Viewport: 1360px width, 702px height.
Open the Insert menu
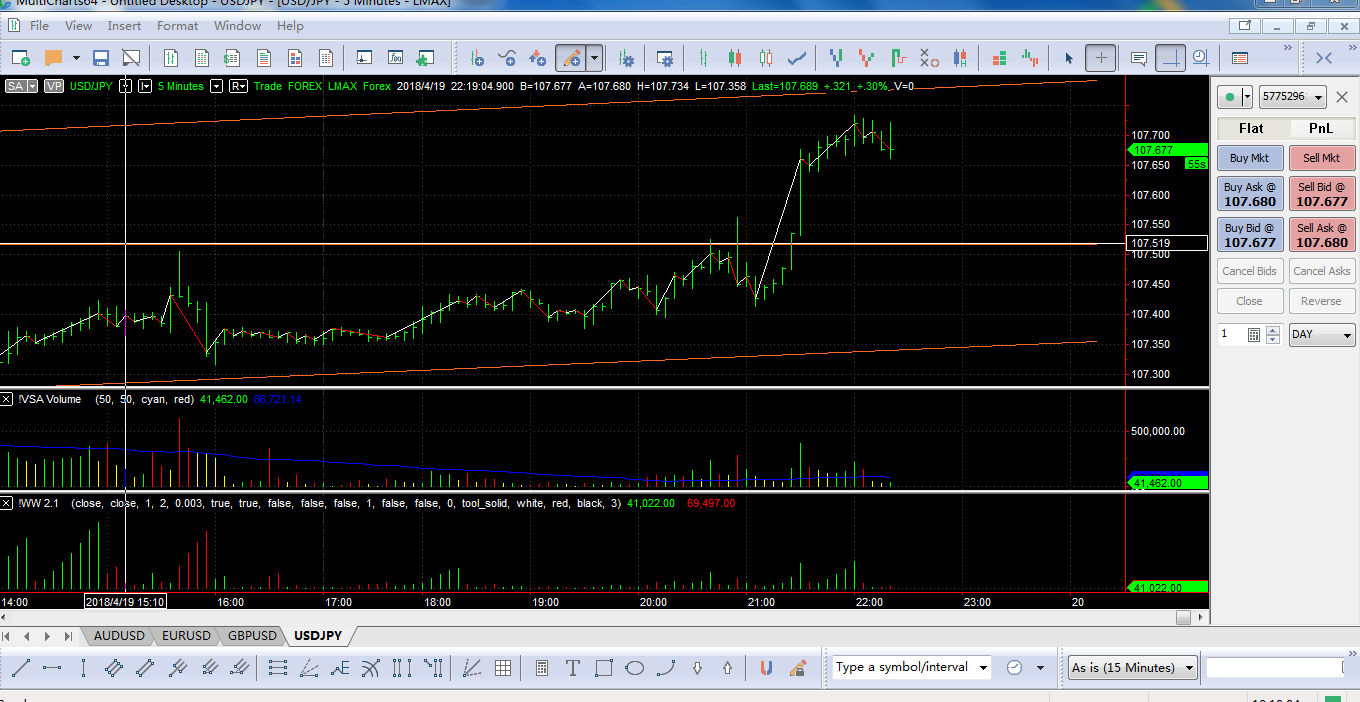(124, 26)
